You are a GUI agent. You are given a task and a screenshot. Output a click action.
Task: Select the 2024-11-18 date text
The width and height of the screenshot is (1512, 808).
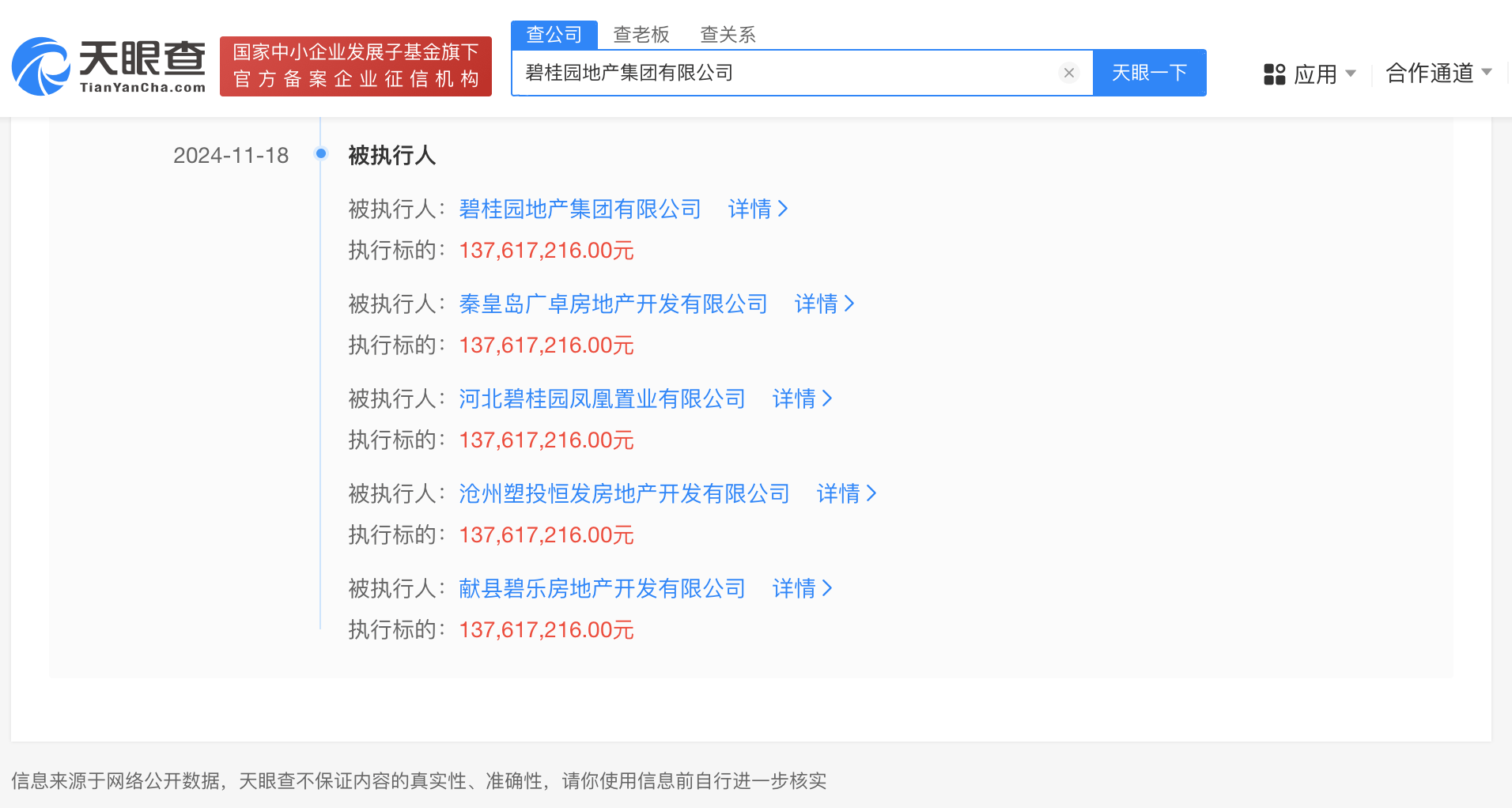[231, 155]
